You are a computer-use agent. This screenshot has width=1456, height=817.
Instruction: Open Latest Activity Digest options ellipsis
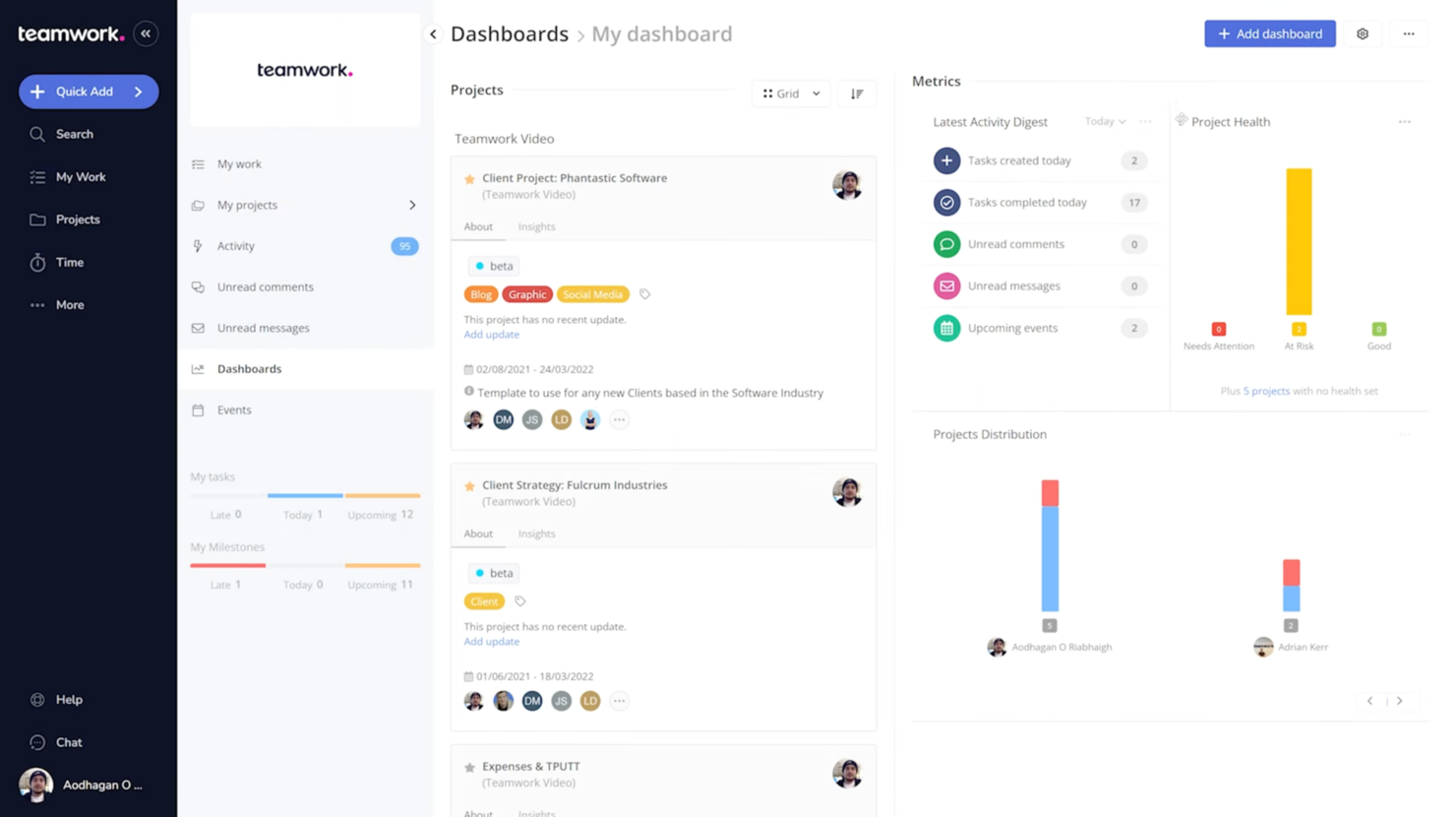tap(1145, 122)
